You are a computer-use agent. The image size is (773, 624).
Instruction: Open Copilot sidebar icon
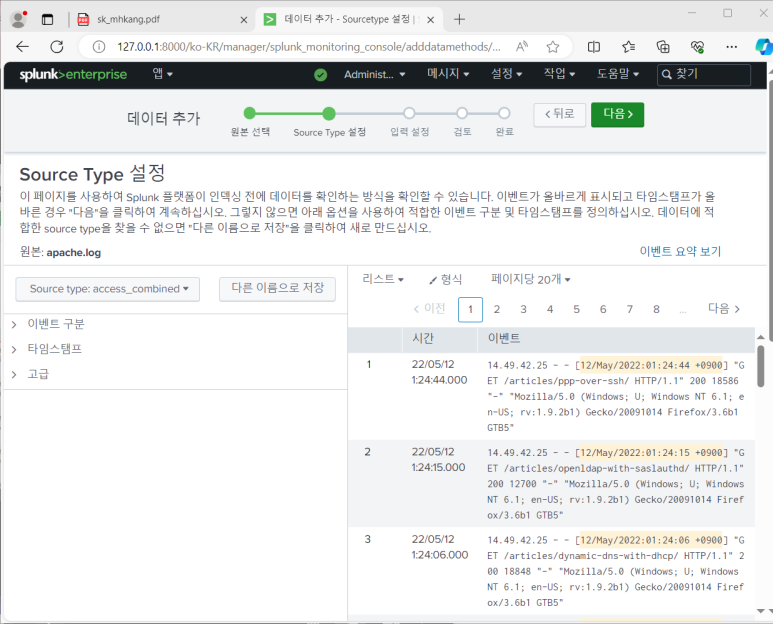pyautogui.click(x=764, y=47)
